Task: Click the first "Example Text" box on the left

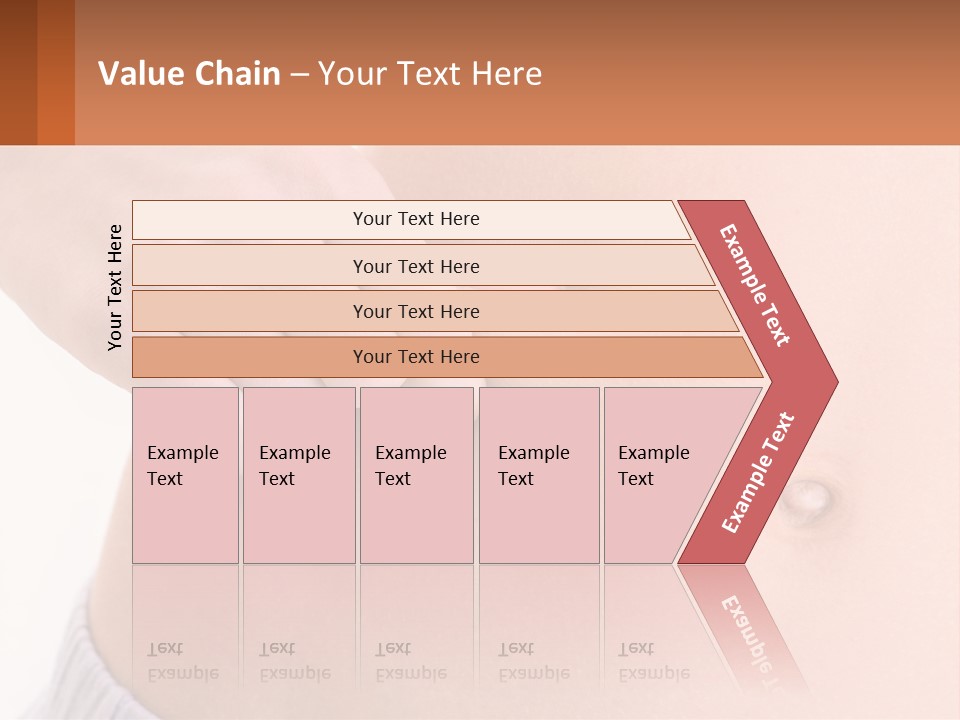Action: pos(185,475)
